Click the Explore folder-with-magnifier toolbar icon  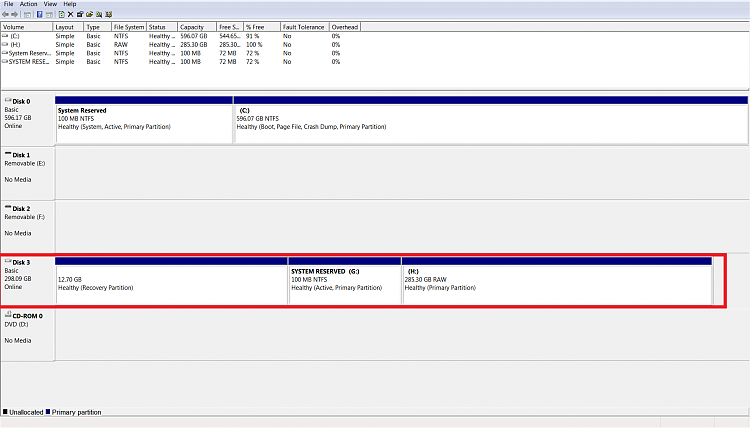click(x=99, y=14)
